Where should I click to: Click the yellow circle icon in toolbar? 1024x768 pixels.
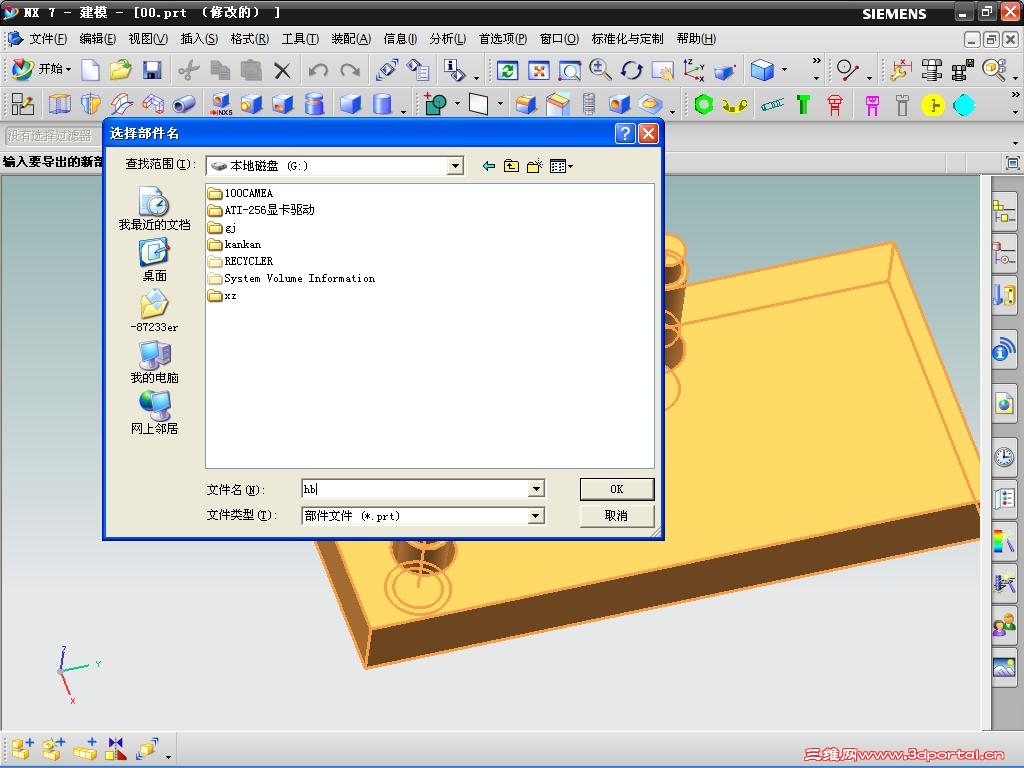click(933, 105)
